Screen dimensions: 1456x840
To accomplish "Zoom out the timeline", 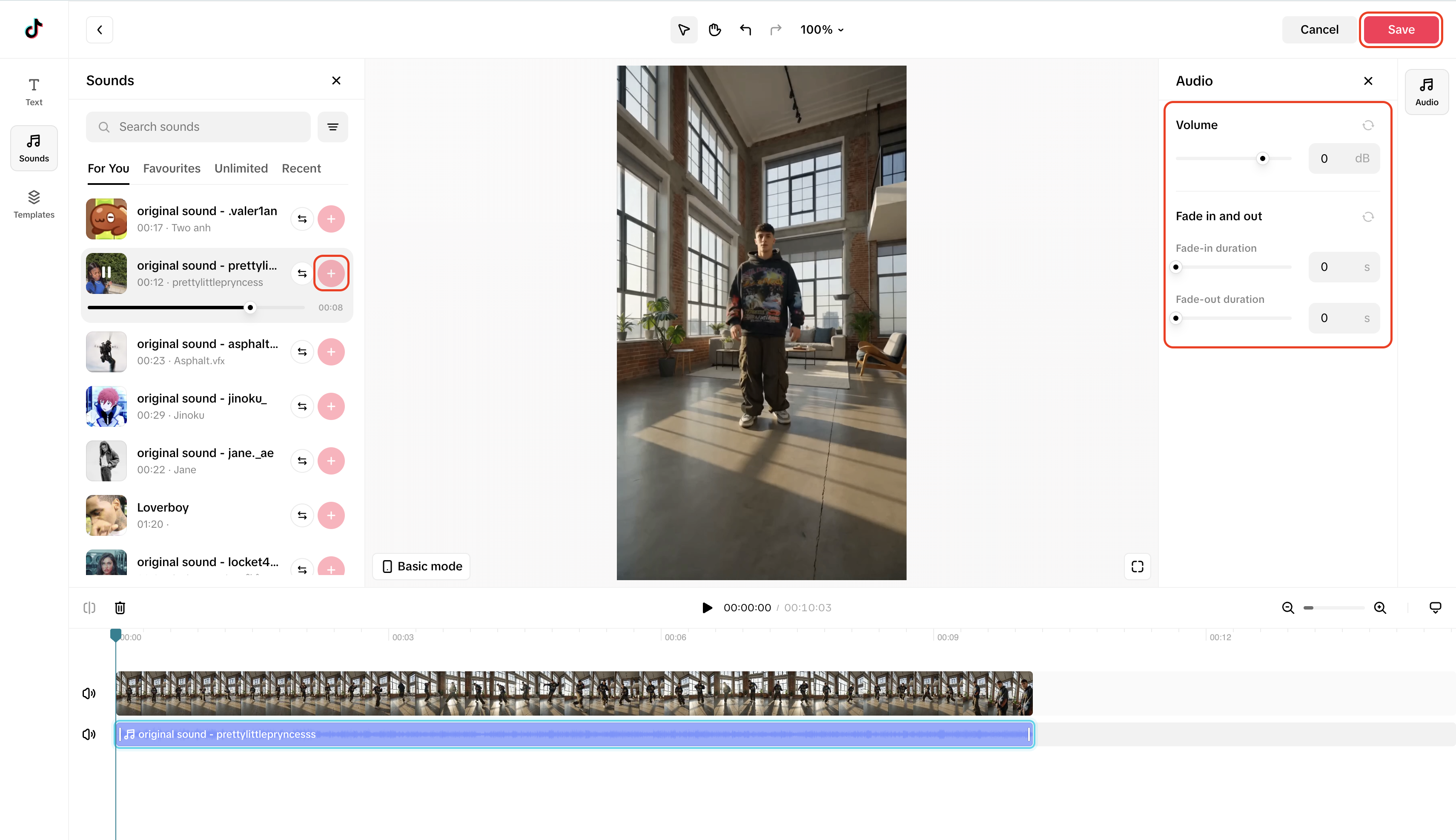I will (x=1288, y=608).
